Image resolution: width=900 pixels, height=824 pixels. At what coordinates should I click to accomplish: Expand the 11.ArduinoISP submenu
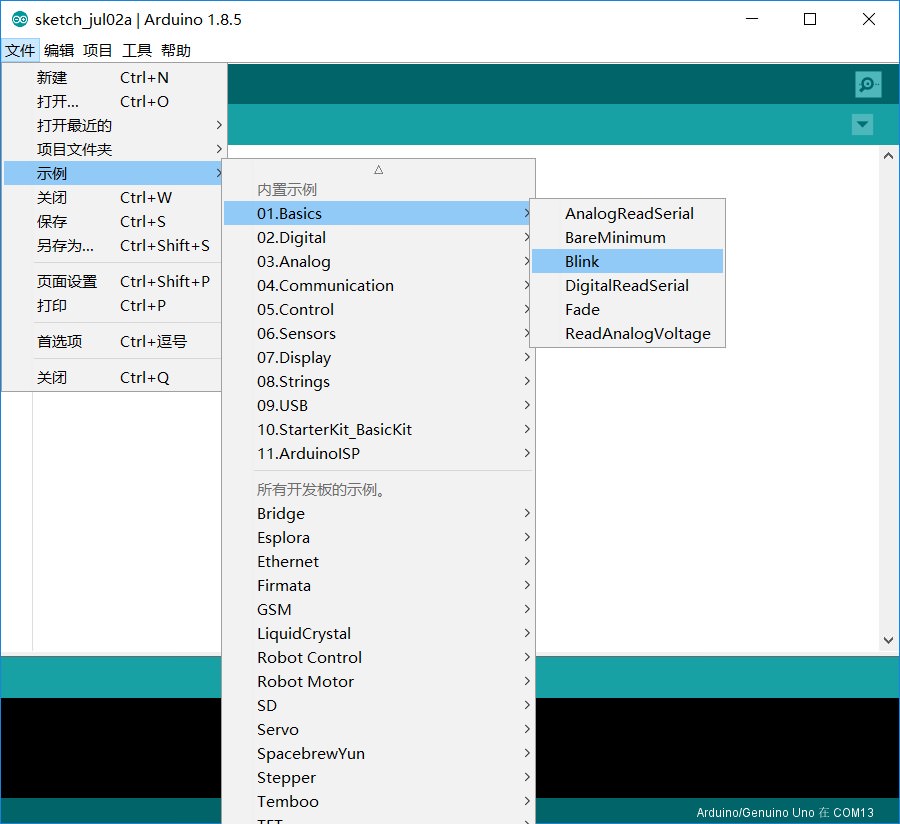(x=378, y=453)
